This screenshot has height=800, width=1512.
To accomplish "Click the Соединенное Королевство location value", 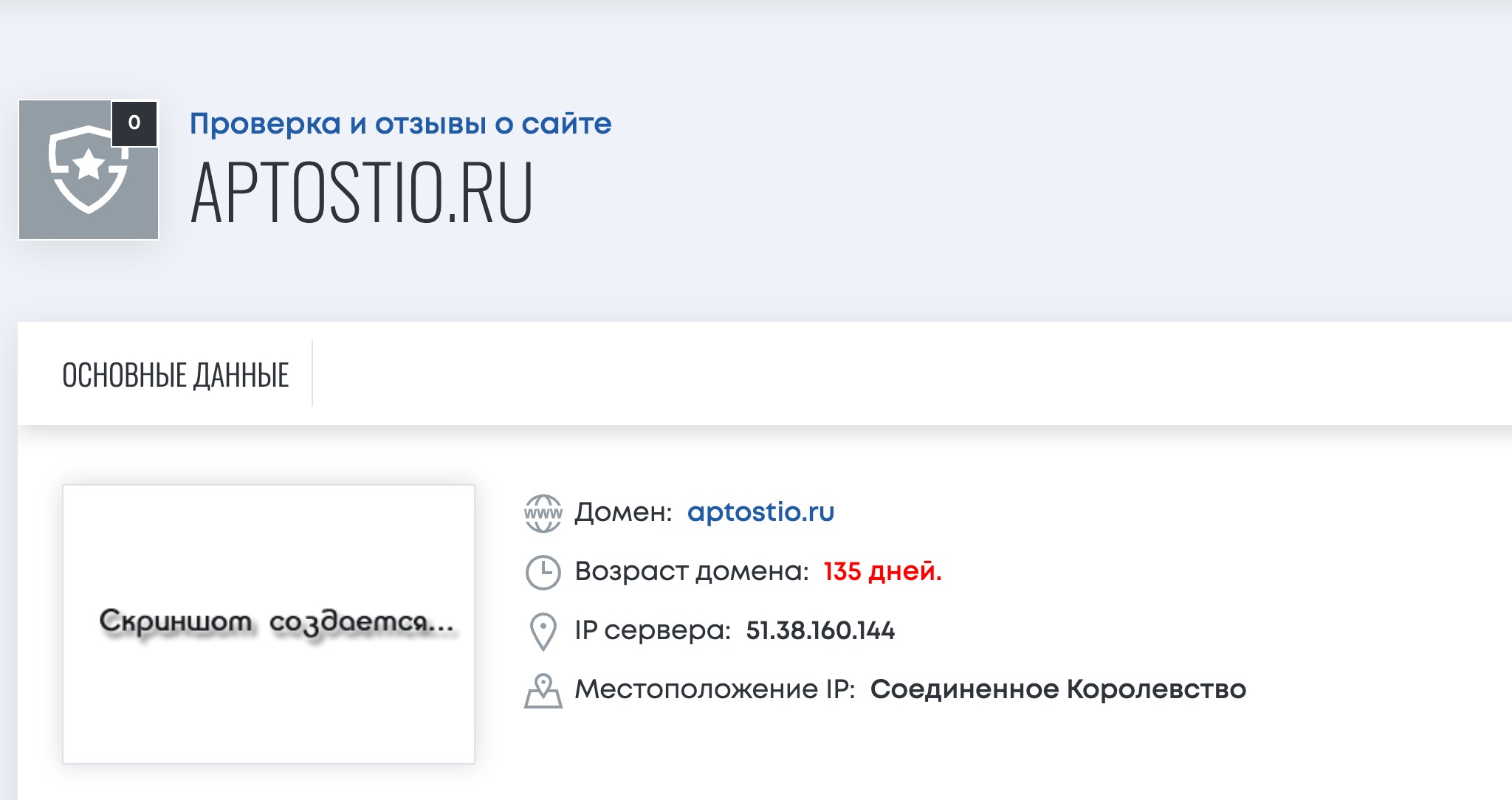I will coord(1058,689).
